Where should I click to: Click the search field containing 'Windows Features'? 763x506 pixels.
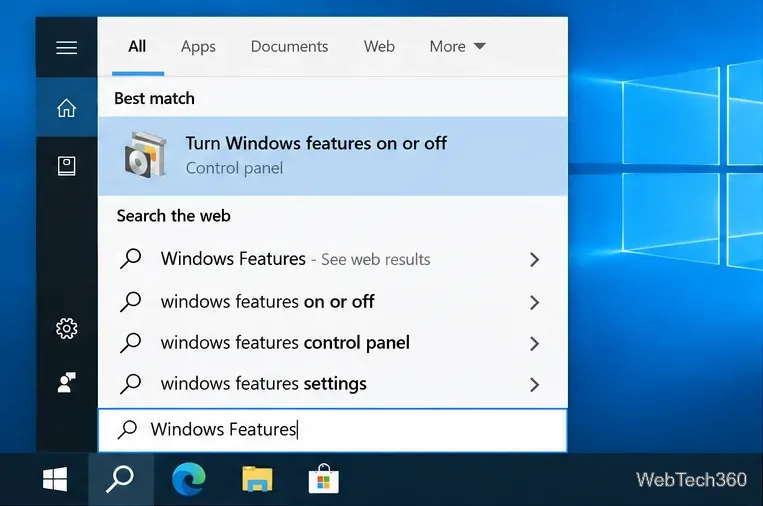[333, 430]
